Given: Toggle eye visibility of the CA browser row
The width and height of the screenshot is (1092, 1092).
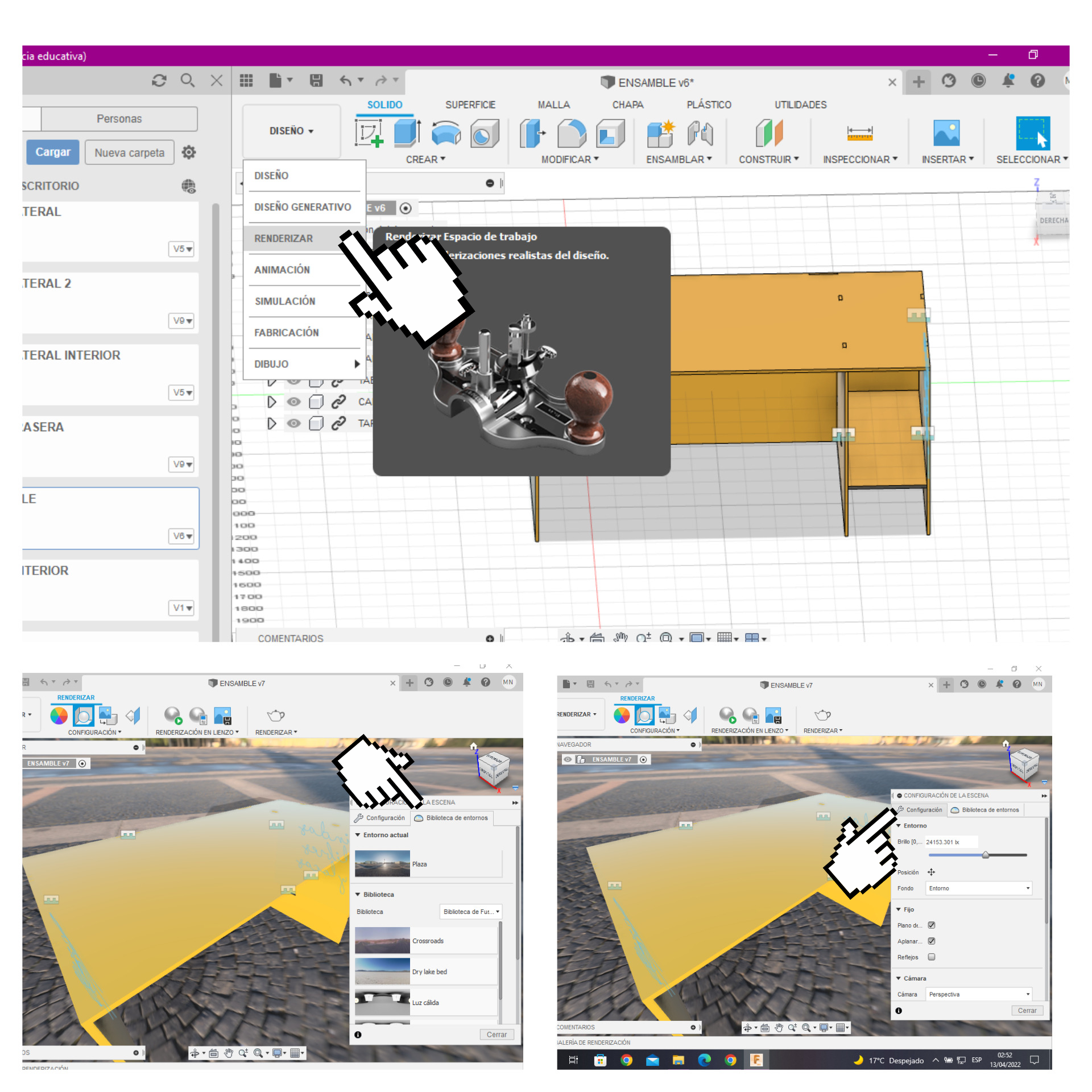Looking at the screenshot, I should pos(293,402).
